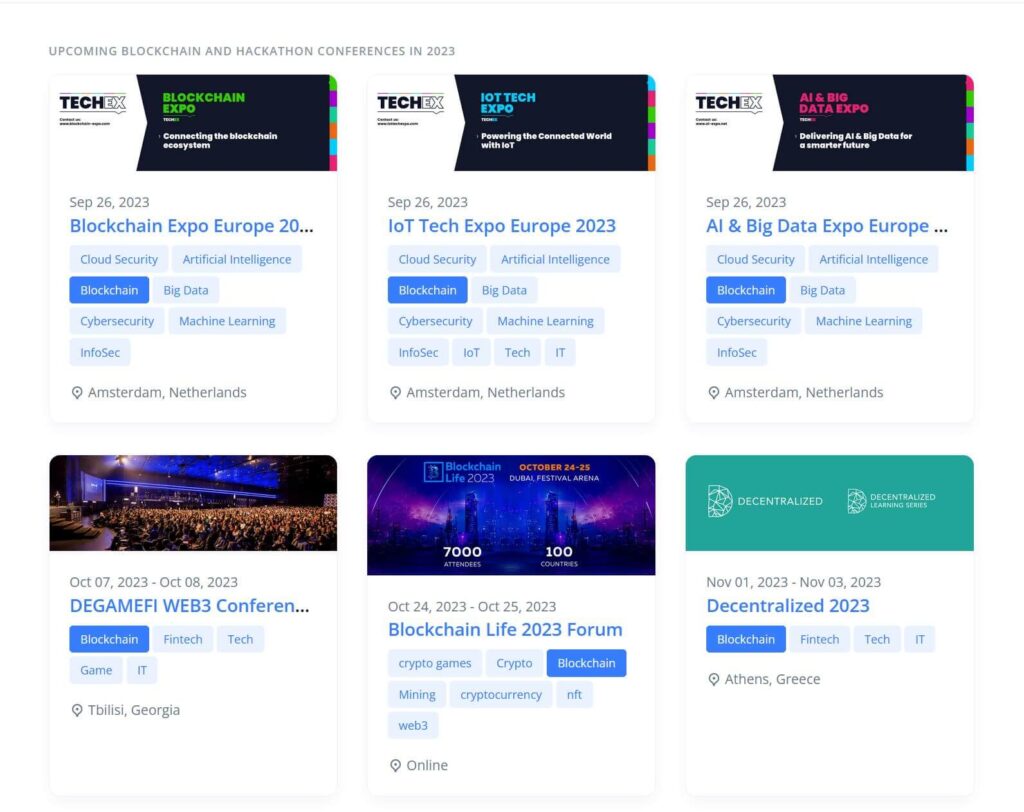The height and width of the screenshot is (812, 1024).
Task: Open the Blockchain Expo banner image
Action: 193,123
